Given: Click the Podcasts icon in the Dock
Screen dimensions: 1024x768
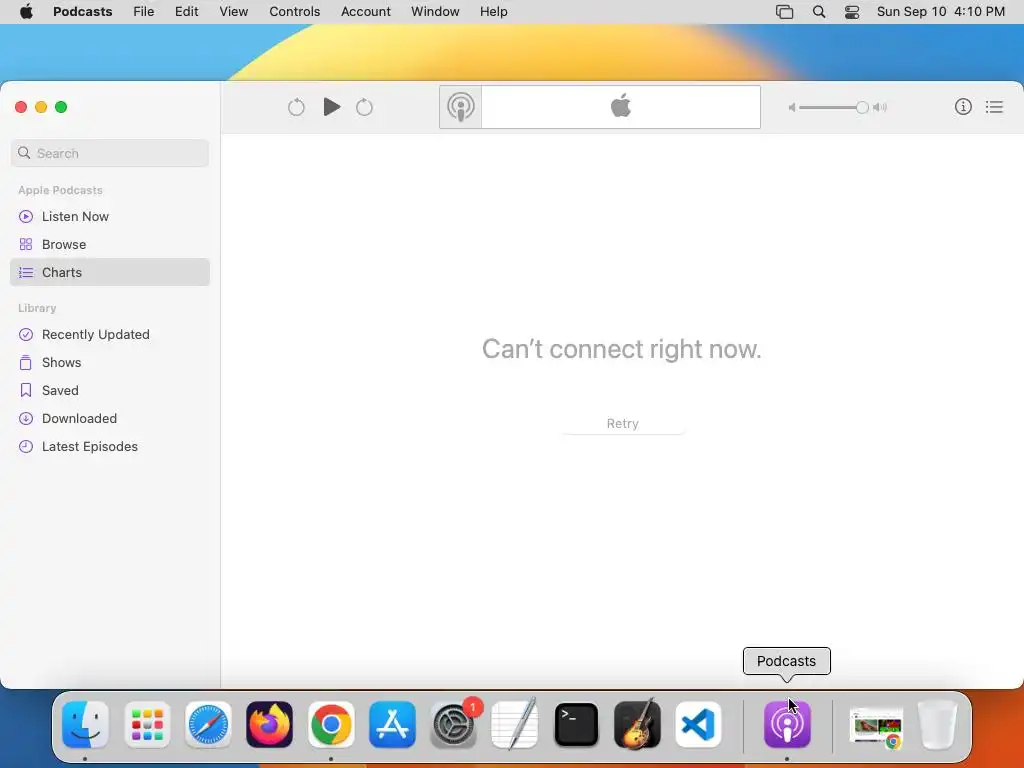Looking at the screenshot, I should pyautogui.click(x=788, y=724).
